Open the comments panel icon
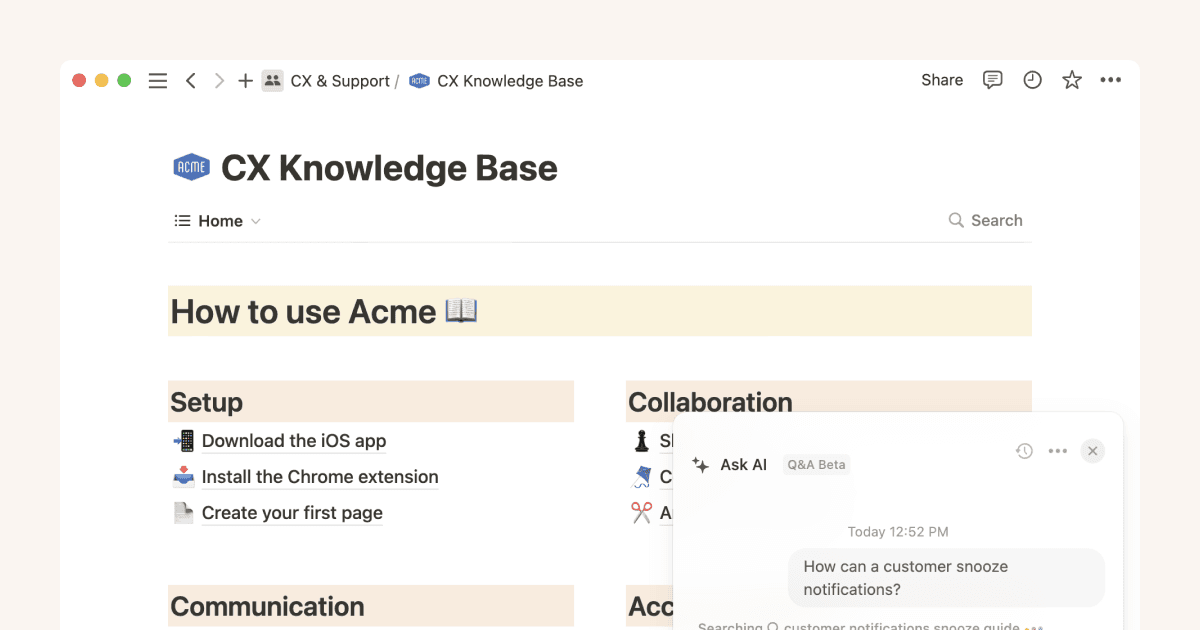 tap(992, 80)
